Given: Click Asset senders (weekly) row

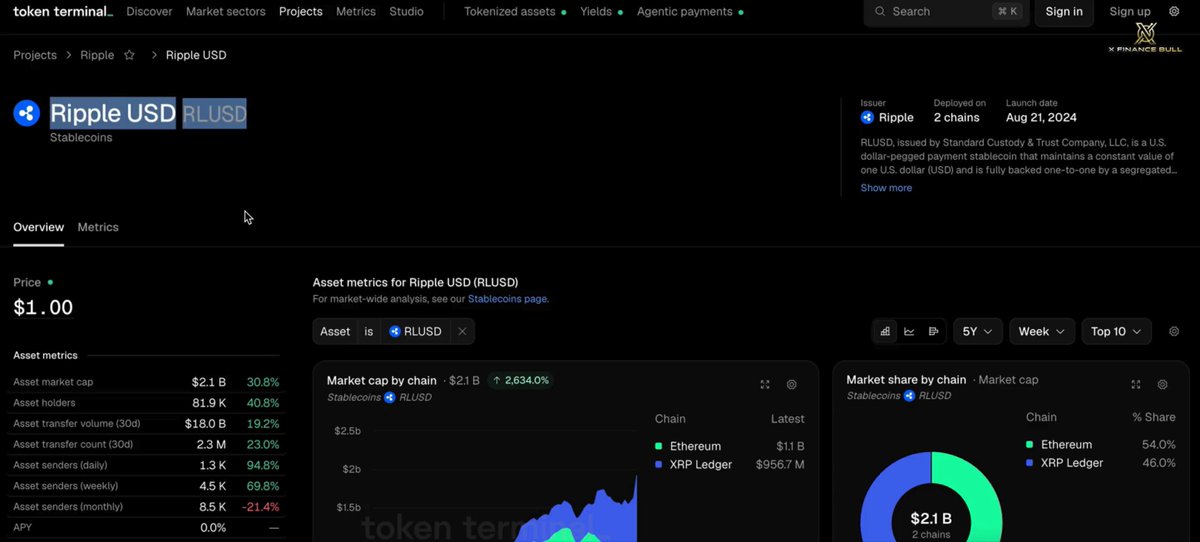Looking at the screenshot, I should [146, 486].
